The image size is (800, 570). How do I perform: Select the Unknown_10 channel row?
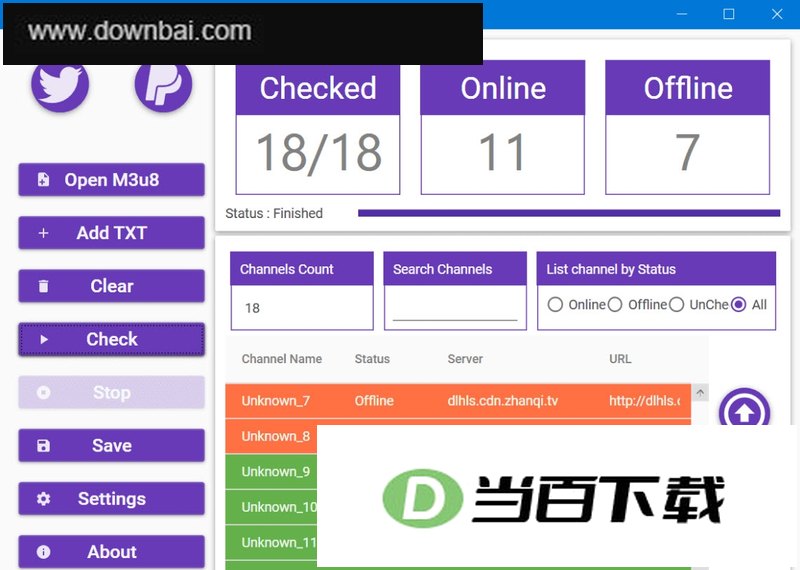271,507
